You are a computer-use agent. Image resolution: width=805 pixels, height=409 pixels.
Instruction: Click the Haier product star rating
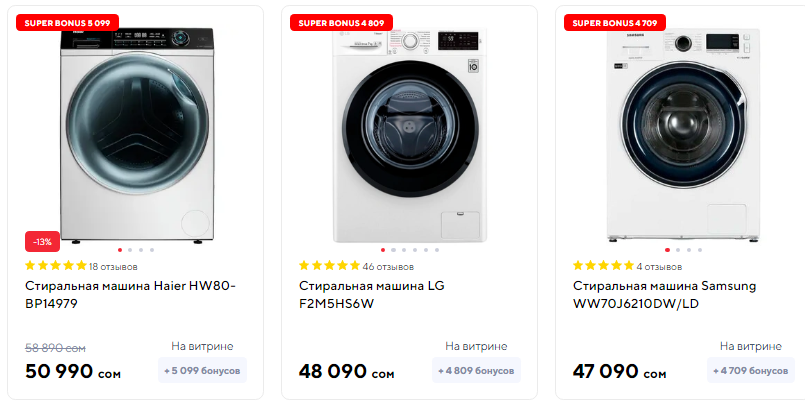click(55, 267)
